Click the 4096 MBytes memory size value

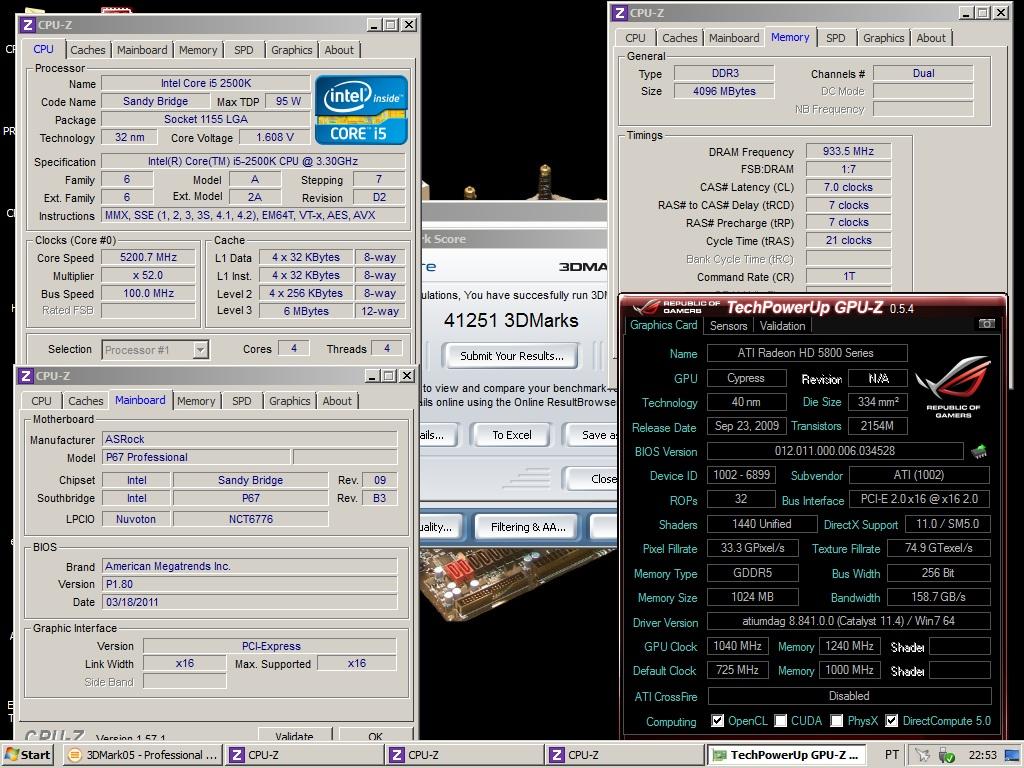click(724, 91)
